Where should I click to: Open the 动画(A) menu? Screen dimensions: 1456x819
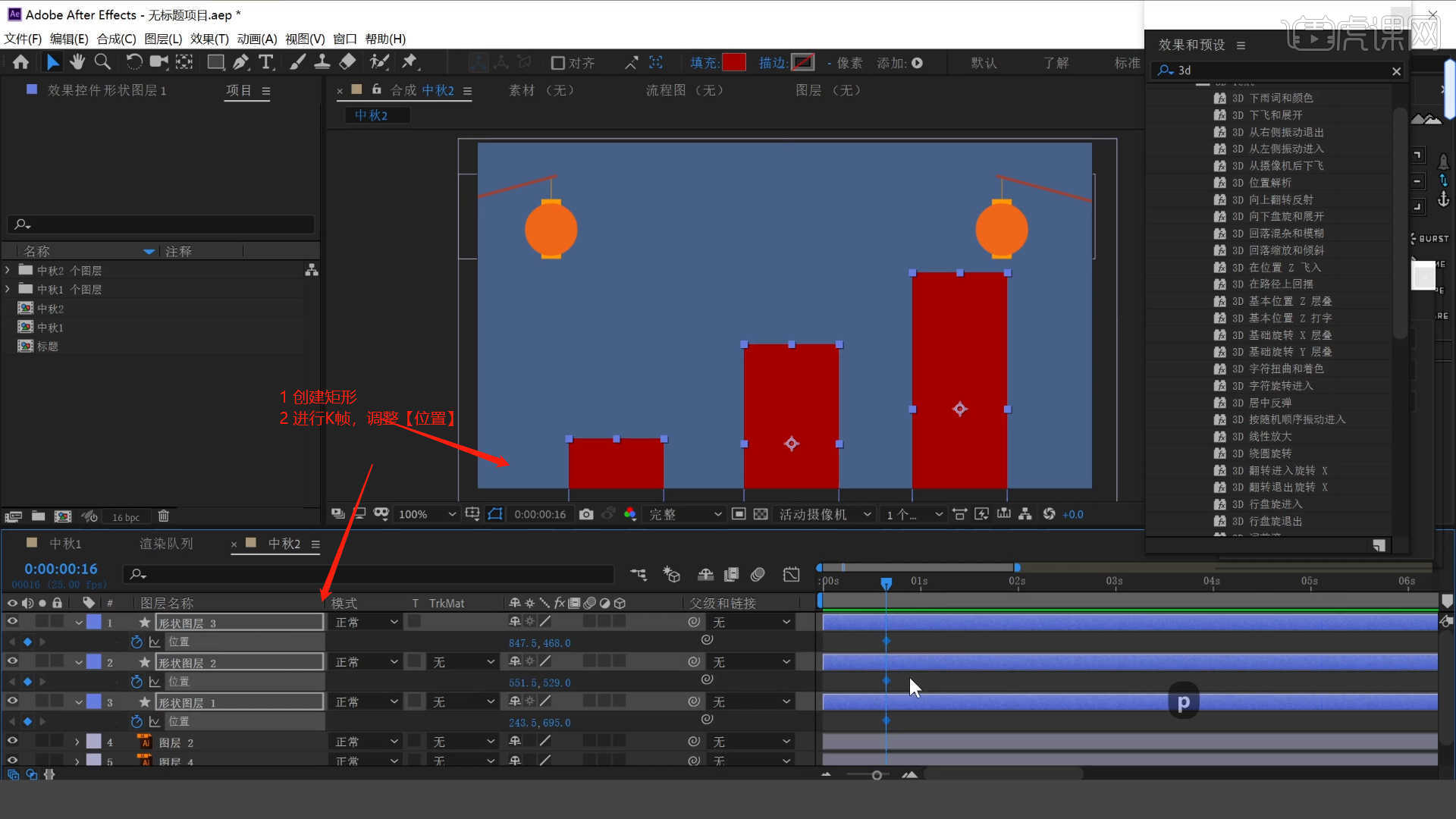pyautogui.click(x=256, y=39)
